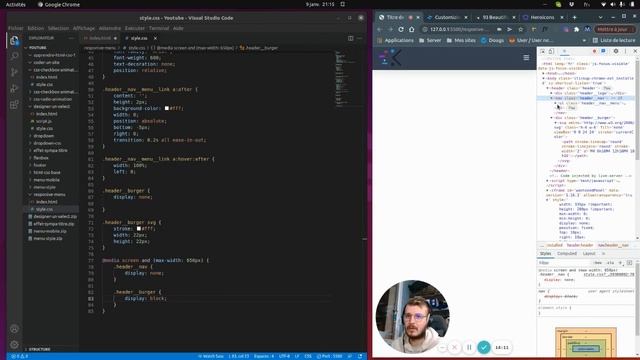640x360 pixels.
Task: Collapse the responsive-menu folder
Action: [x=49, y=195]
